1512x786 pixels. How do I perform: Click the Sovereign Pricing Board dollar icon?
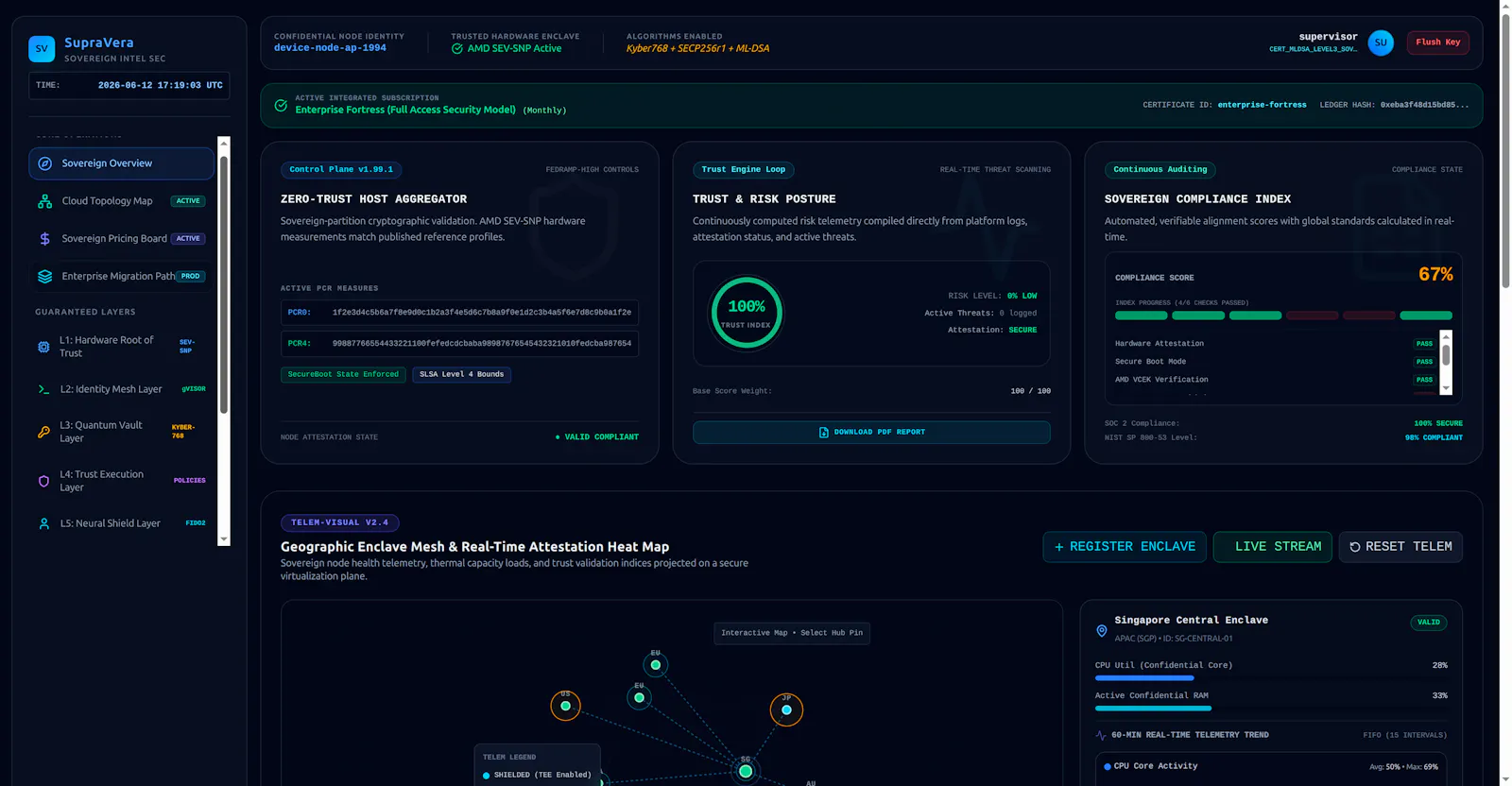click(x=44, y=239)
